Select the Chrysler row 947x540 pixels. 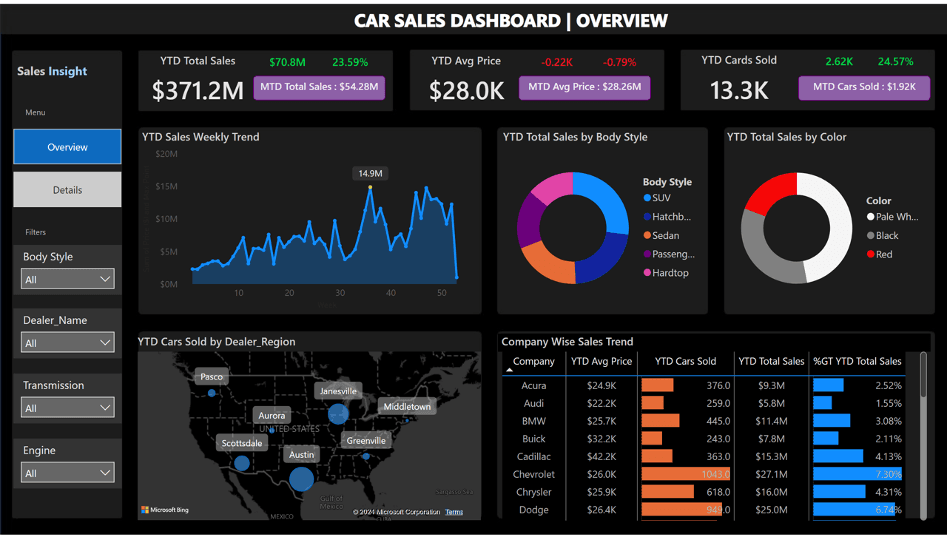702,492
